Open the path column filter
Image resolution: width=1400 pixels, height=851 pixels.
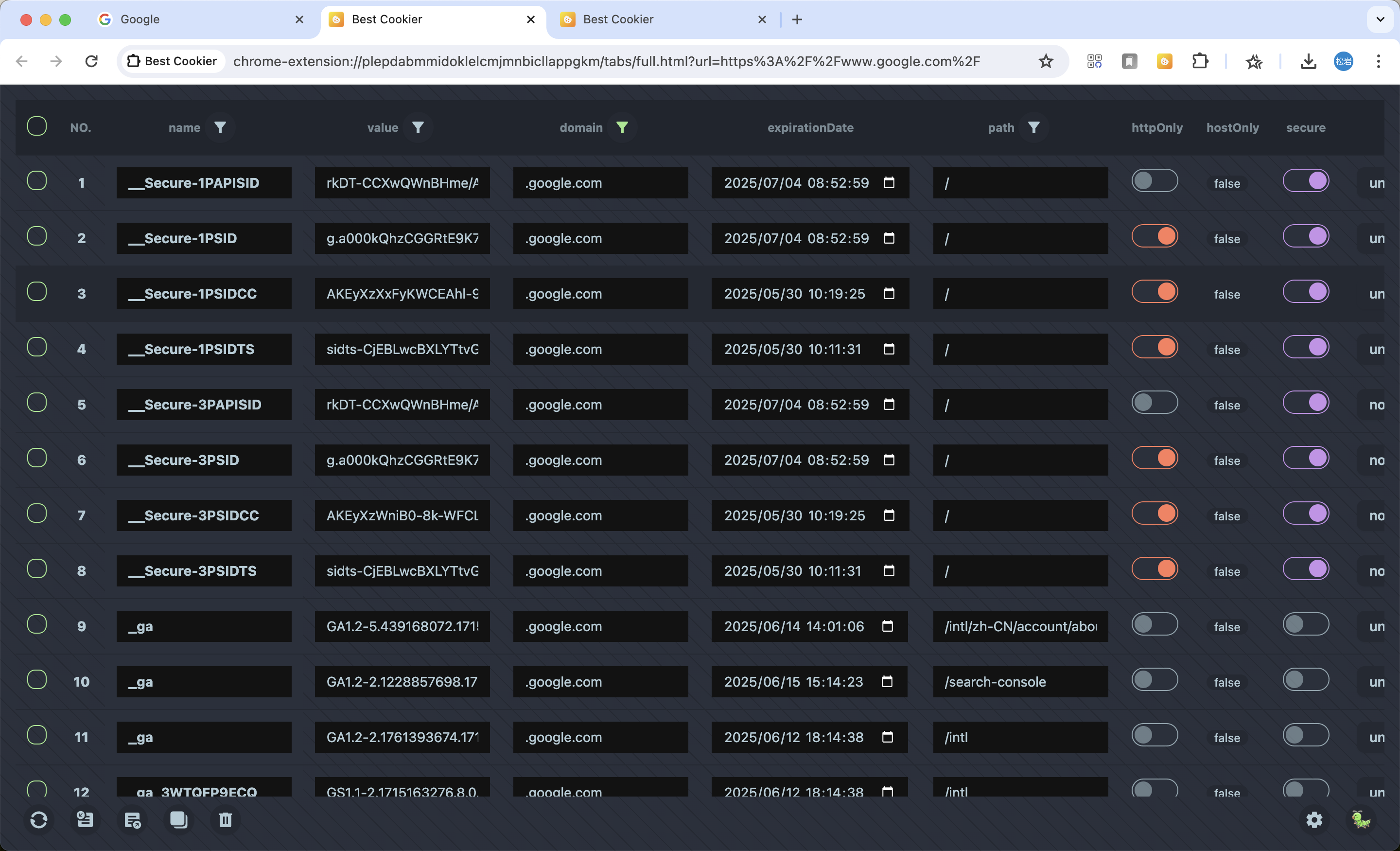click(x=1033, y=128)
